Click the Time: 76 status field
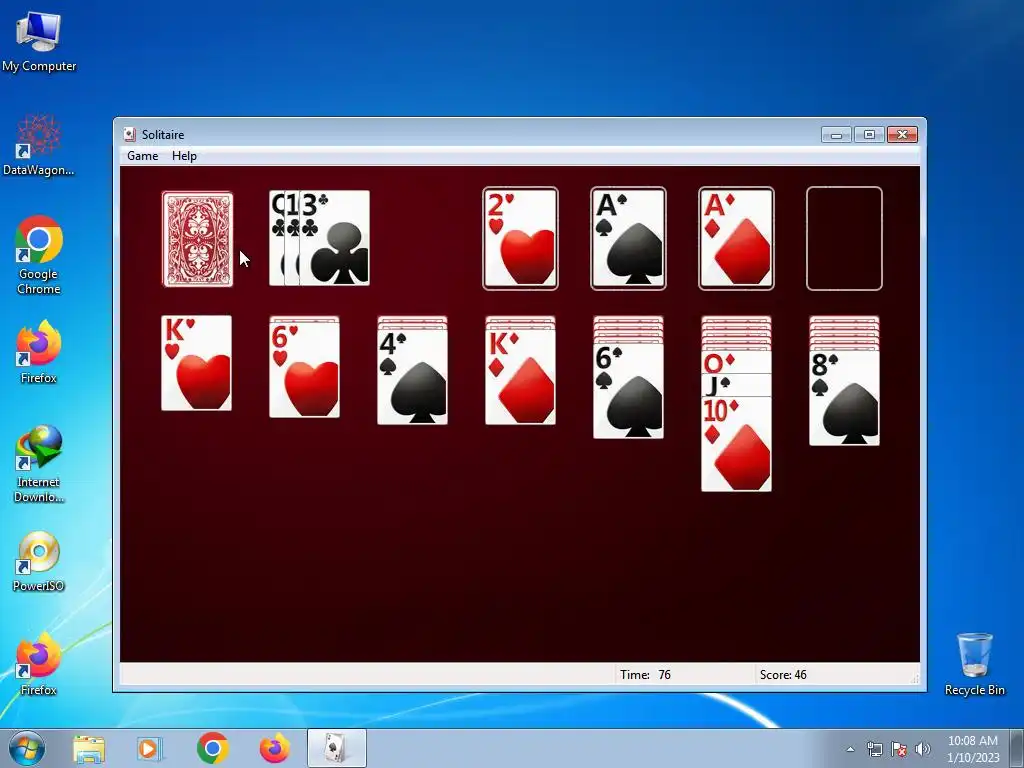The width and height of the screenshot is (1024, 768). point(684,675)
